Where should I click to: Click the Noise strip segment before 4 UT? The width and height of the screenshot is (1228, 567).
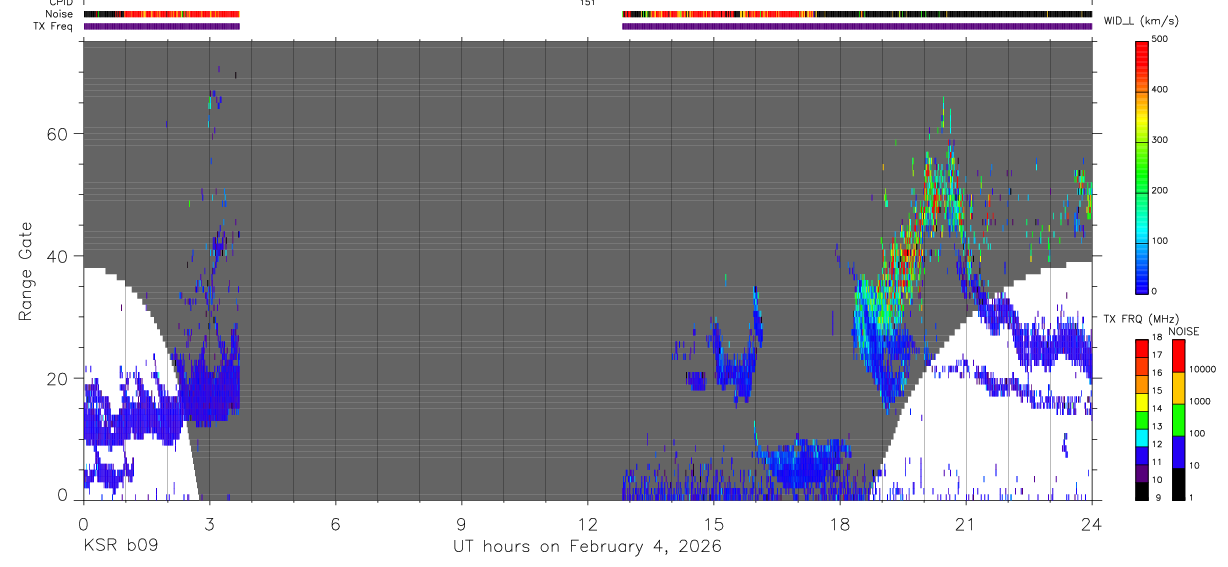[x=161, y=14]
